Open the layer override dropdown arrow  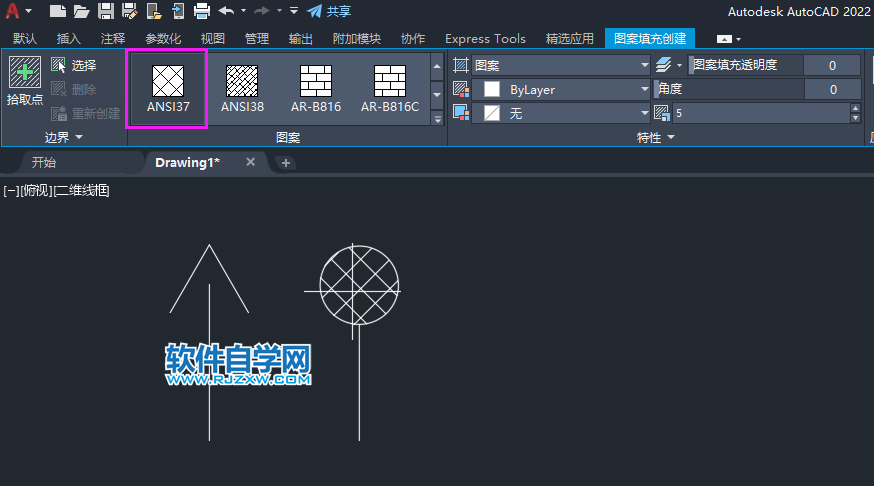679,65
